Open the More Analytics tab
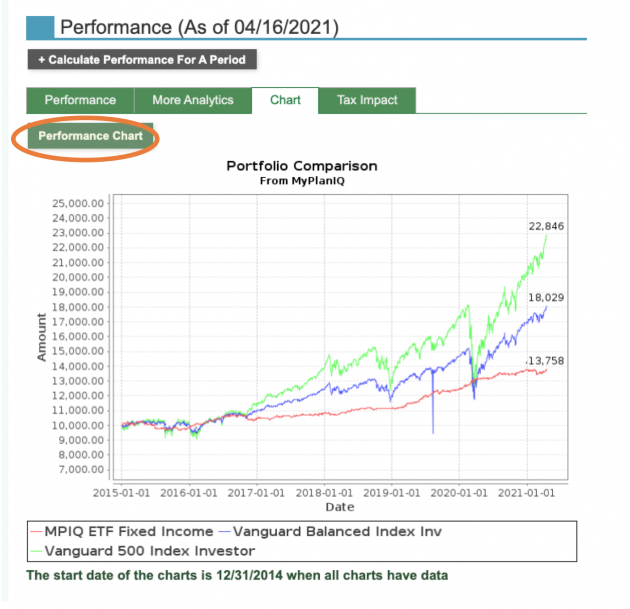630x609 pixels. click(193, 100)
